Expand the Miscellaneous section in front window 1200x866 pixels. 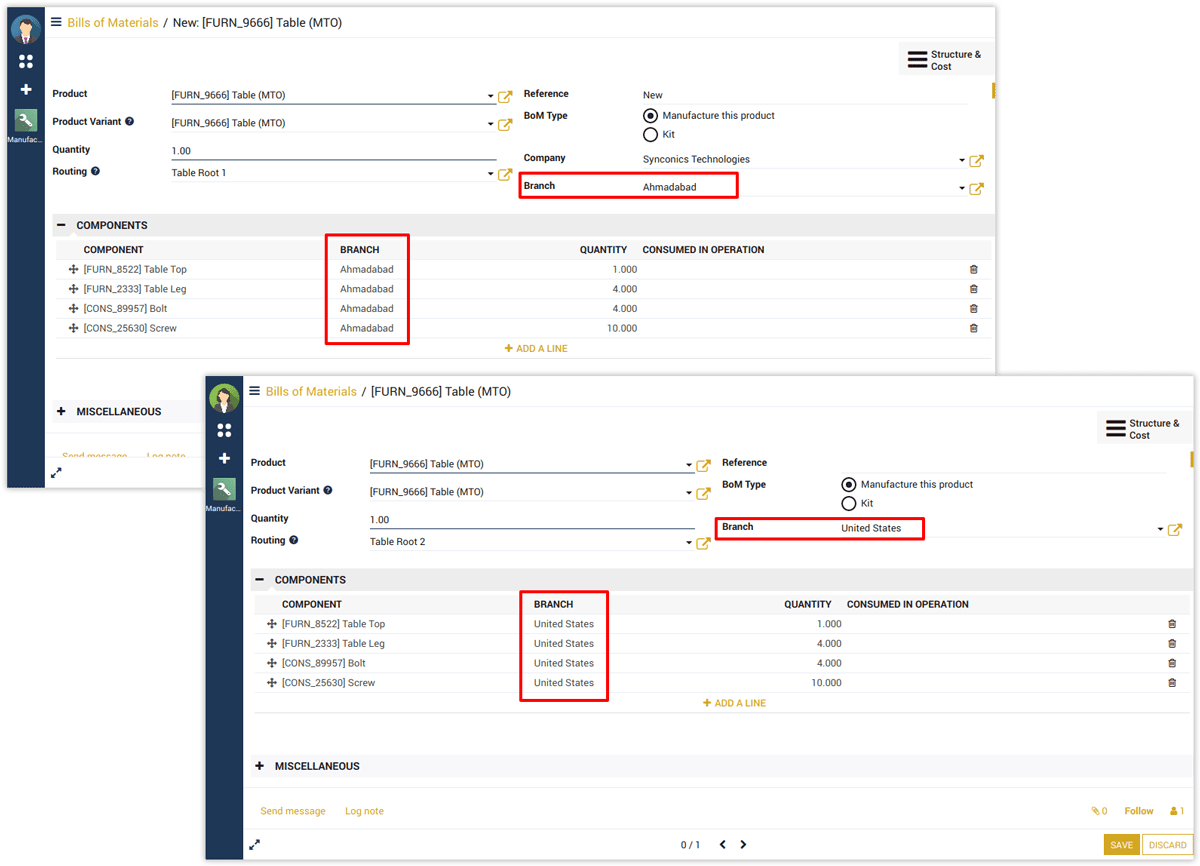pyautogui.click(x=260, y=766)
